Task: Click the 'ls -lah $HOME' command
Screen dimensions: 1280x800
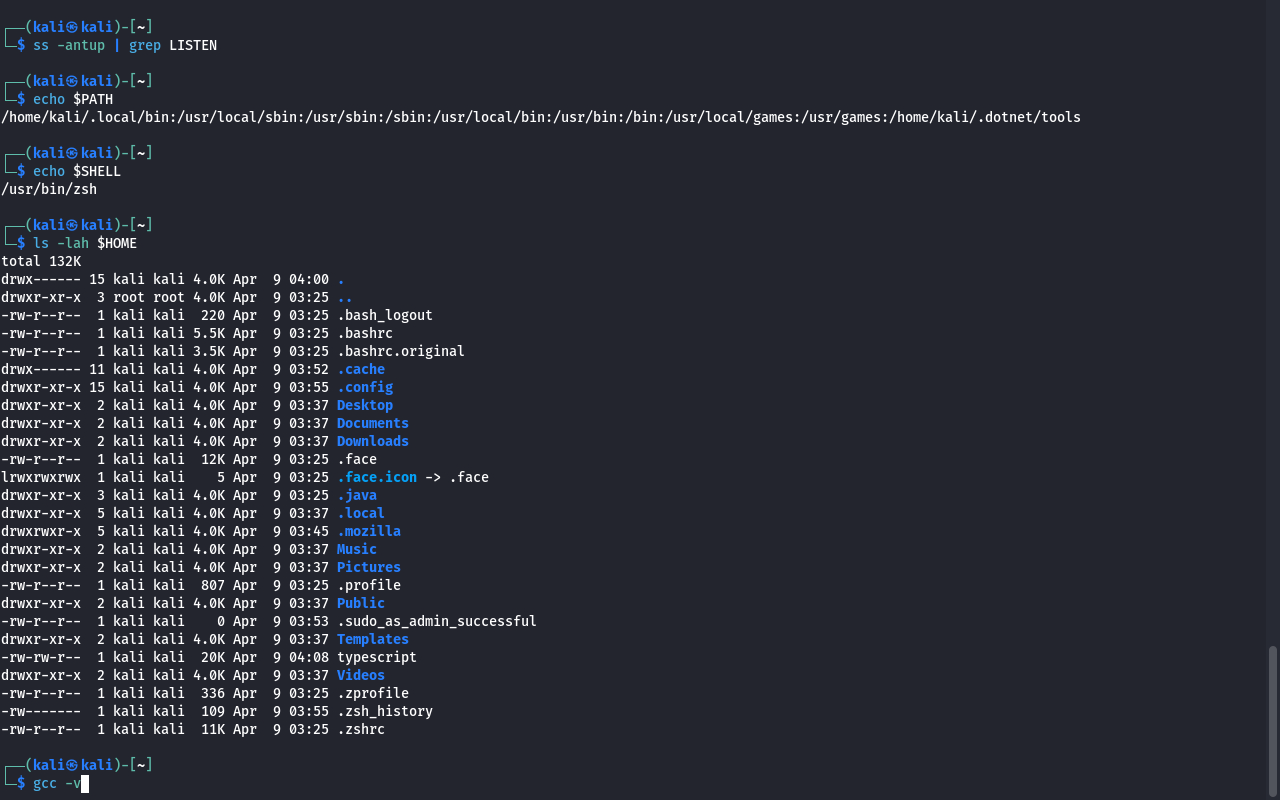Action: [x=84, y=243]
